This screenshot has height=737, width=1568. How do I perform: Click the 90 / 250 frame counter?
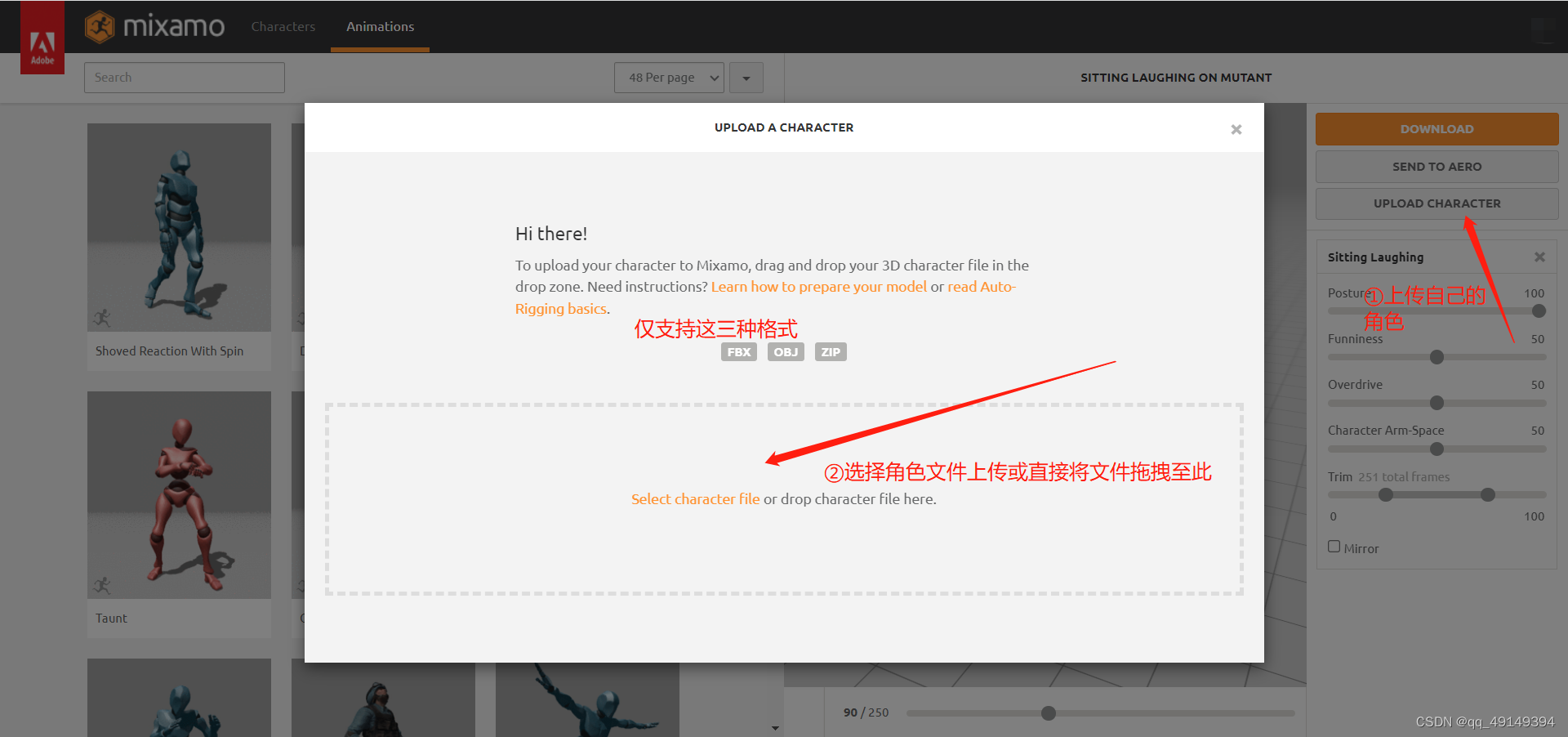pos(866,712)
